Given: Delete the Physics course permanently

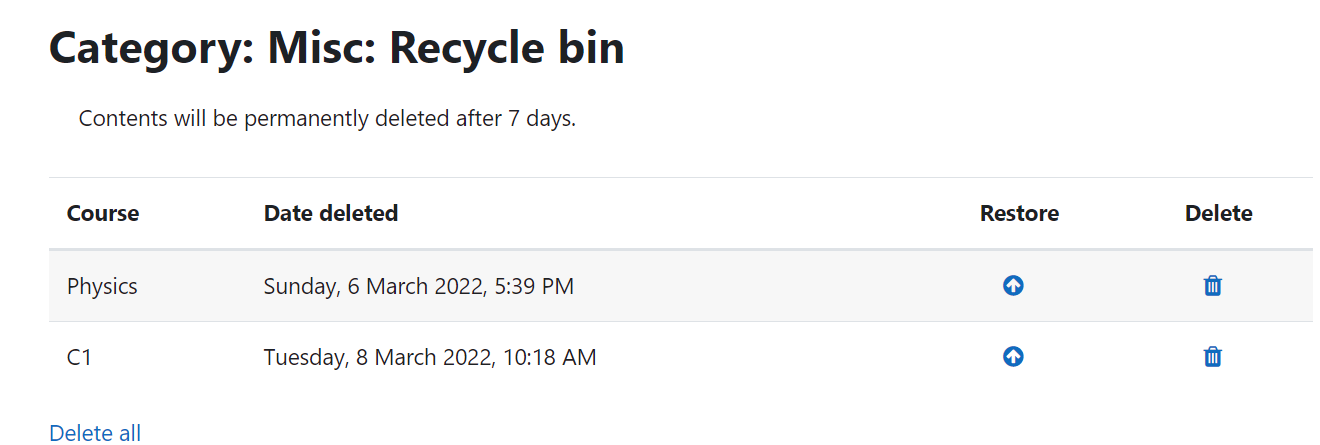Looking at the screenshot, I should (1212, 286).
